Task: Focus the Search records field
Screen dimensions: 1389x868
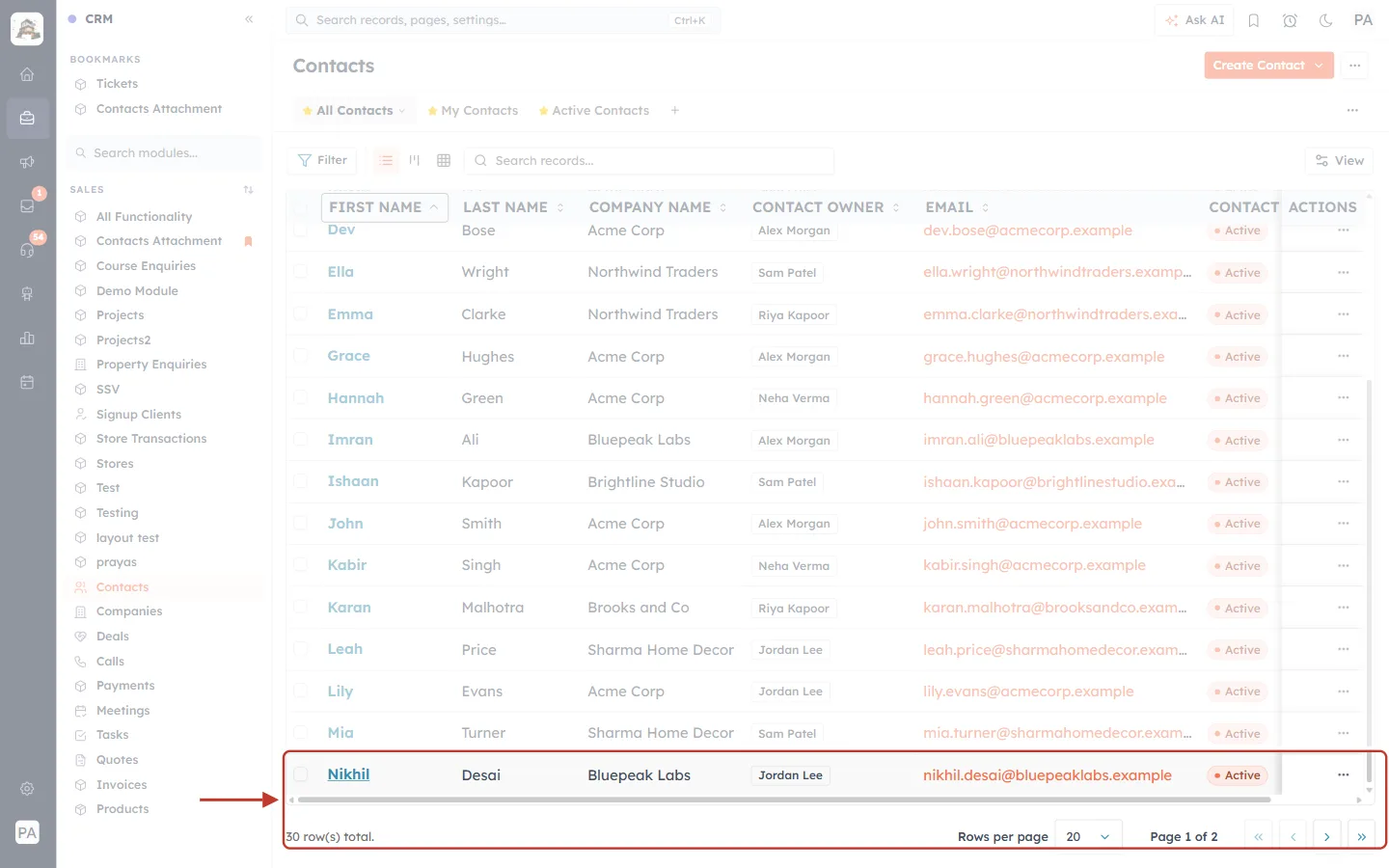Action: pos(649,160)
